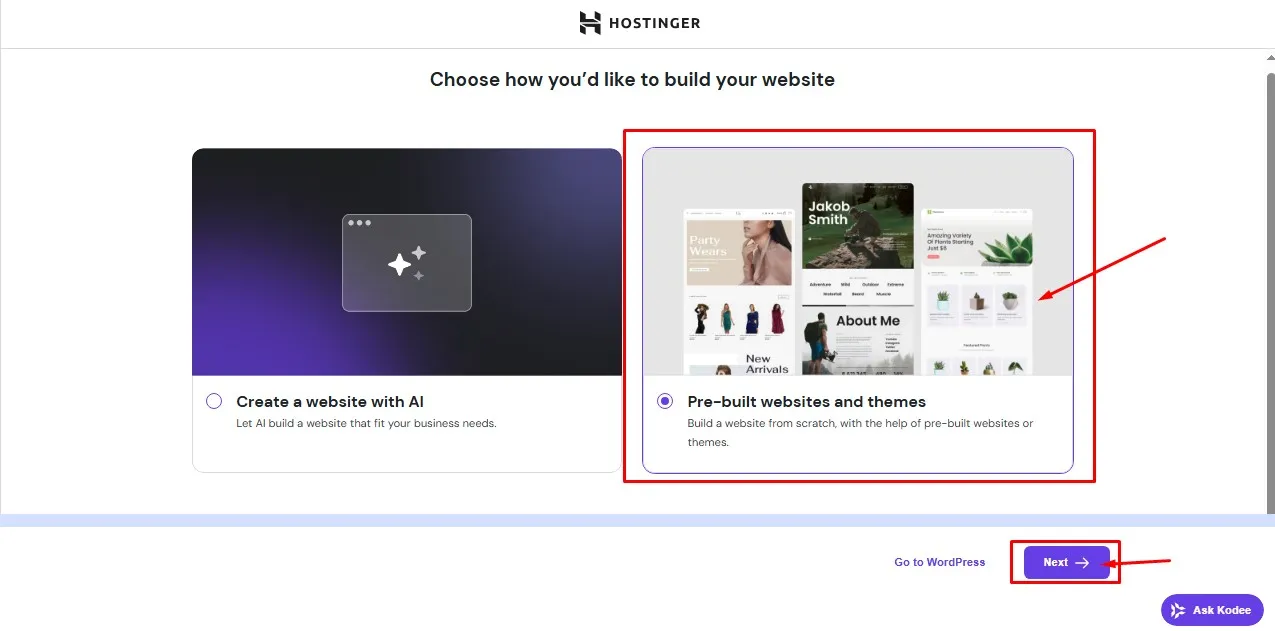
Task: Click the Hostinger logo at the top
Action: [639, 22]
